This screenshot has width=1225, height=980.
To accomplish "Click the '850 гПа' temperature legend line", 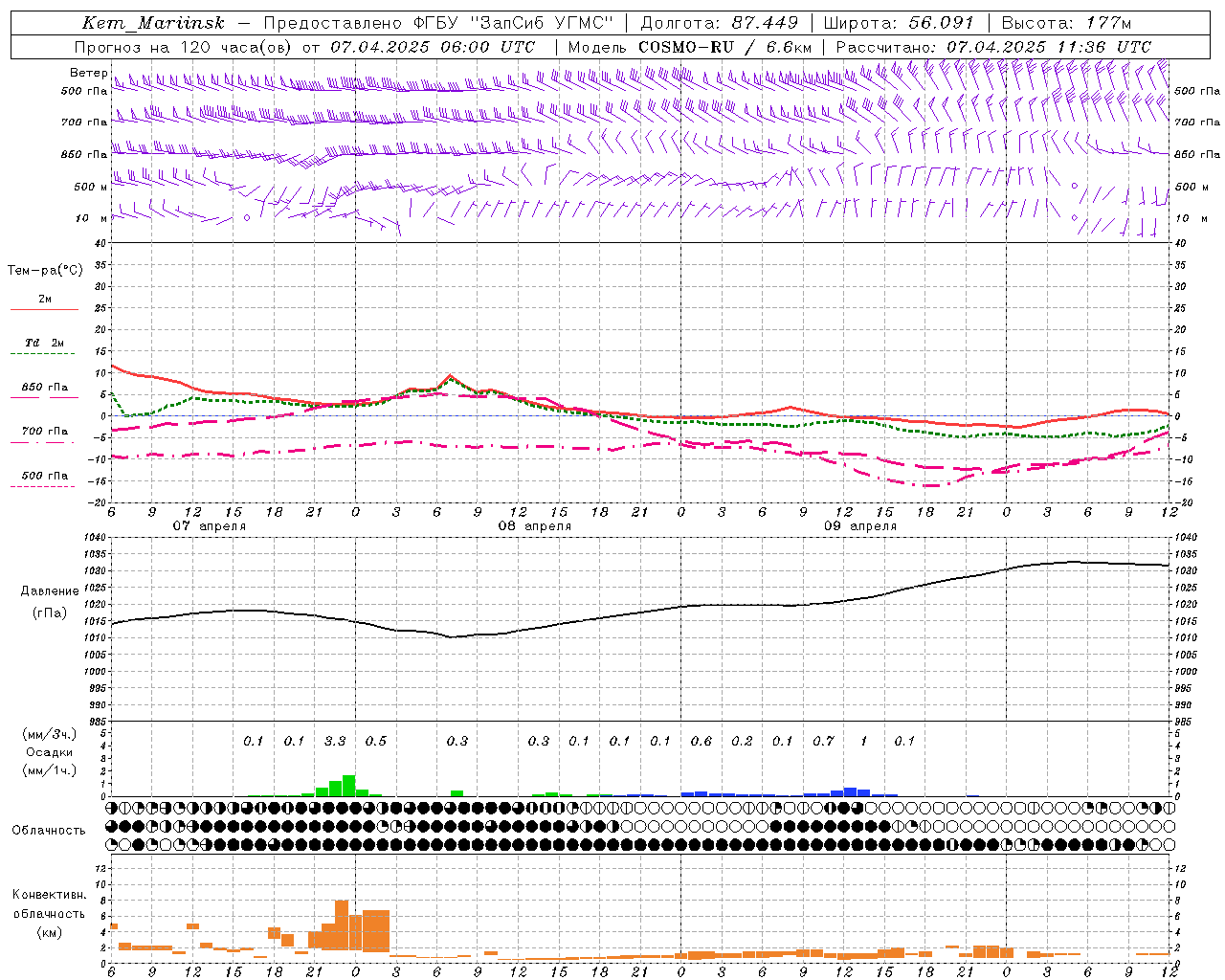I will [42, 398].
